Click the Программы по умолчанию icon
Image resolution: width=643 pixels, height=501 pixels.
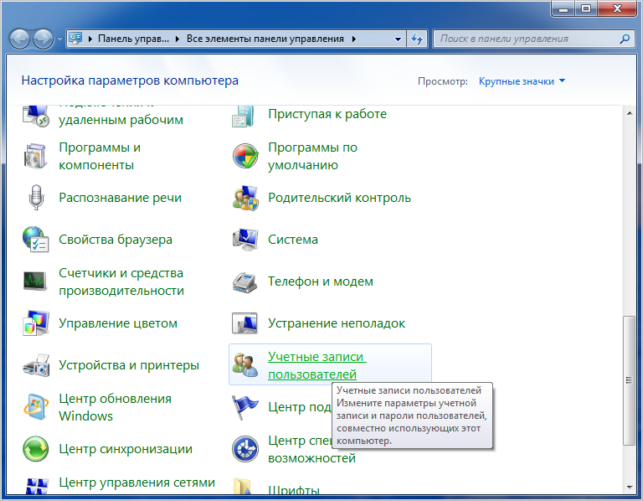[x=245, y=156]
